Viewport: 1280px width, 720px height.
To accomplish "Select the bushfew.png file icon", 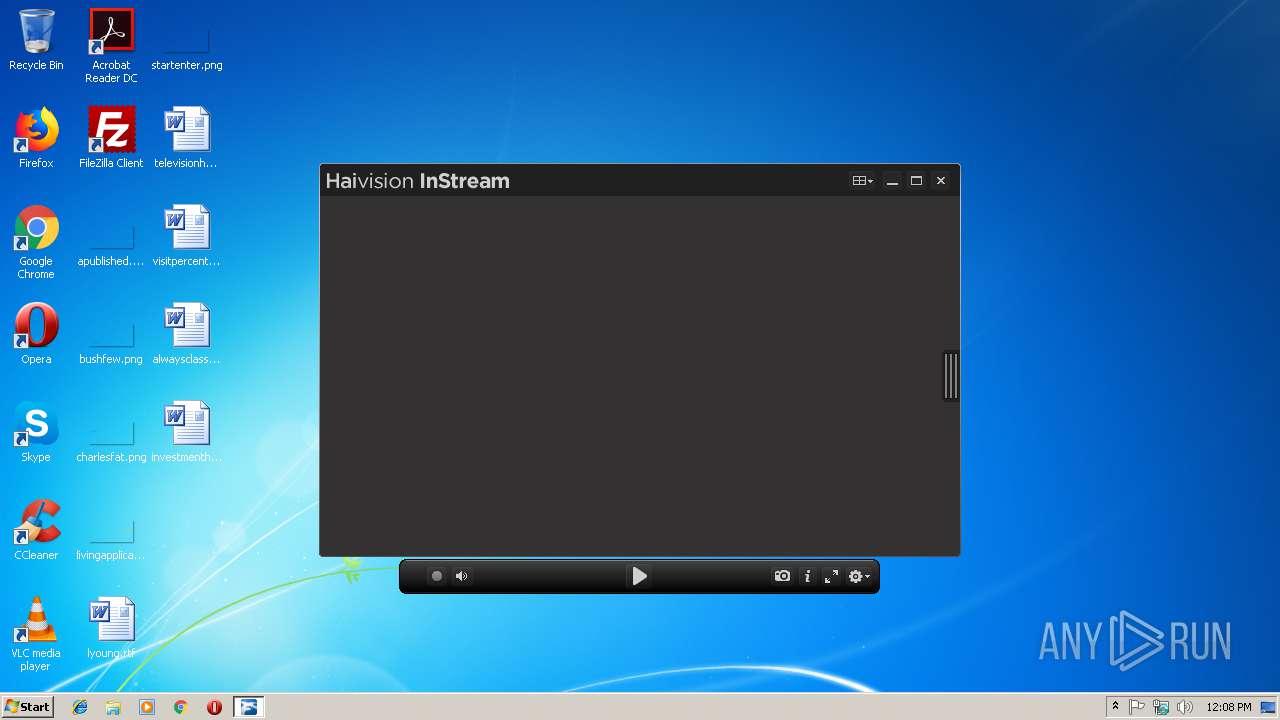I will pos(111,334).
